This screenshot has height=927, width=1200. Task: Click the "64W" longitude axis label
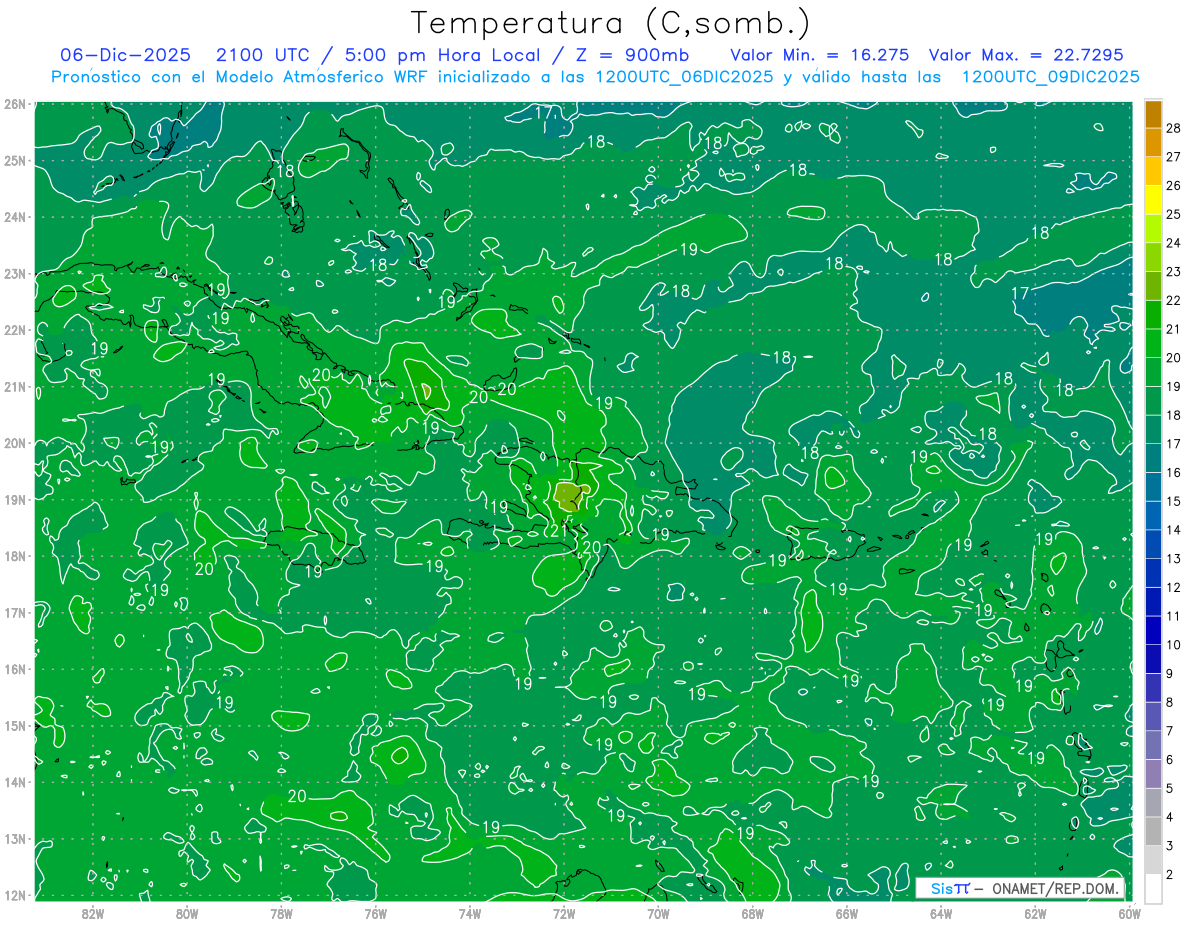[x=941, y=913]
